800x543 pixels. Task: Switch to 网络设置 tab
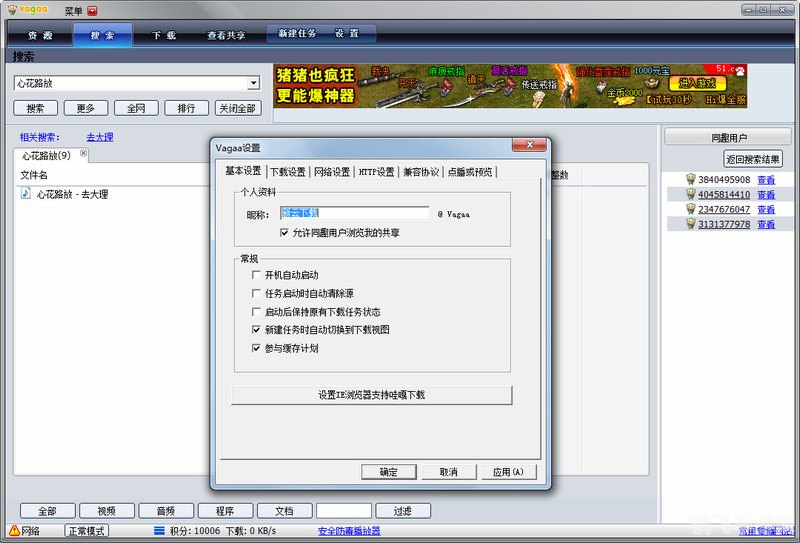(332, 172)
